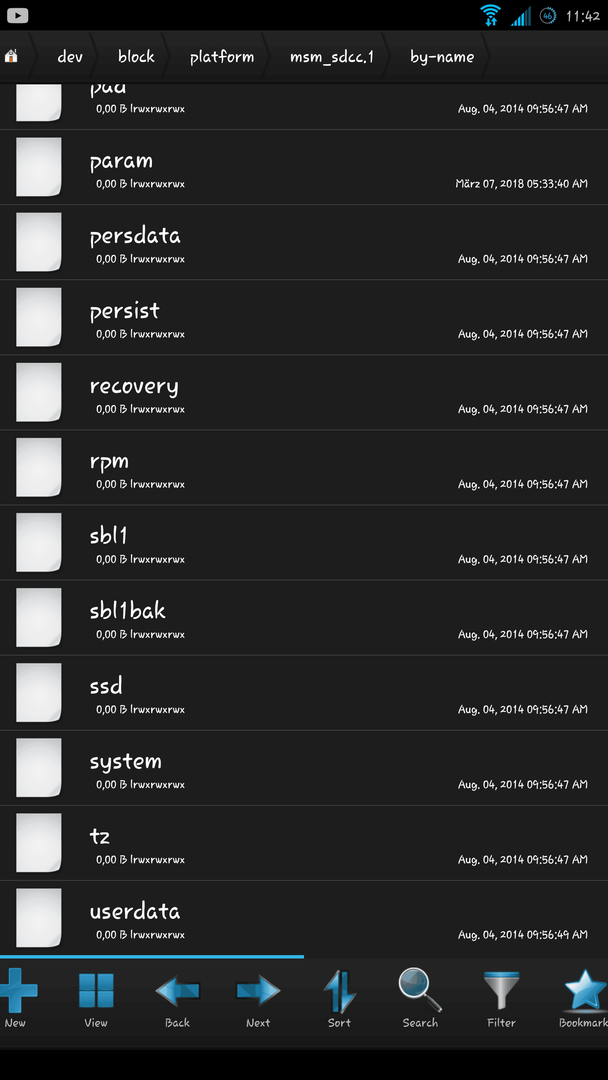Go back with the Back arrow
608x1080 pixels.
pos(177,991)
